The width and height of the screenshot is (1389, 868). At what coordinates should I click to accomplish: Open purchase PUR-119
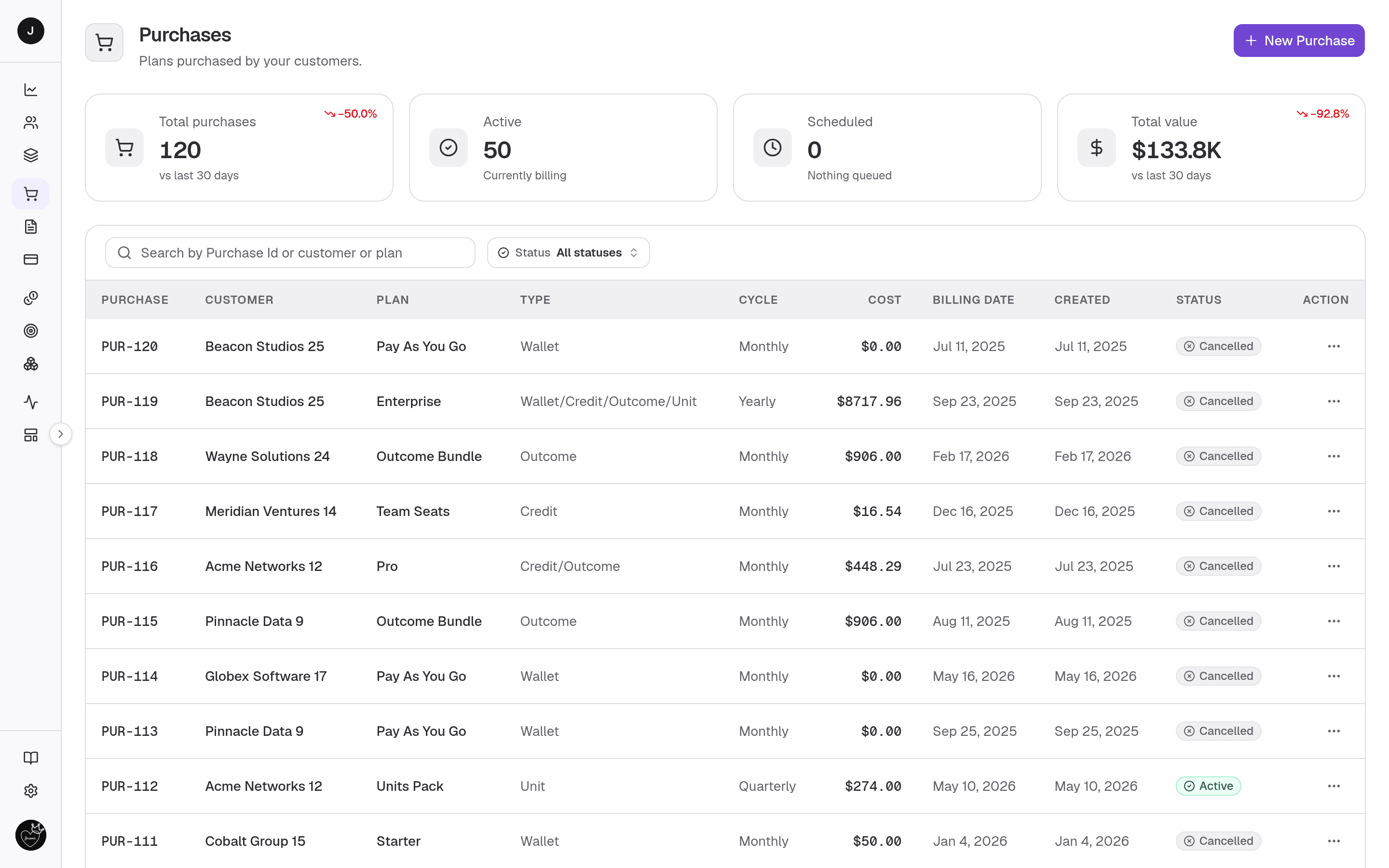pyautogui.click(x=130, y=401)
